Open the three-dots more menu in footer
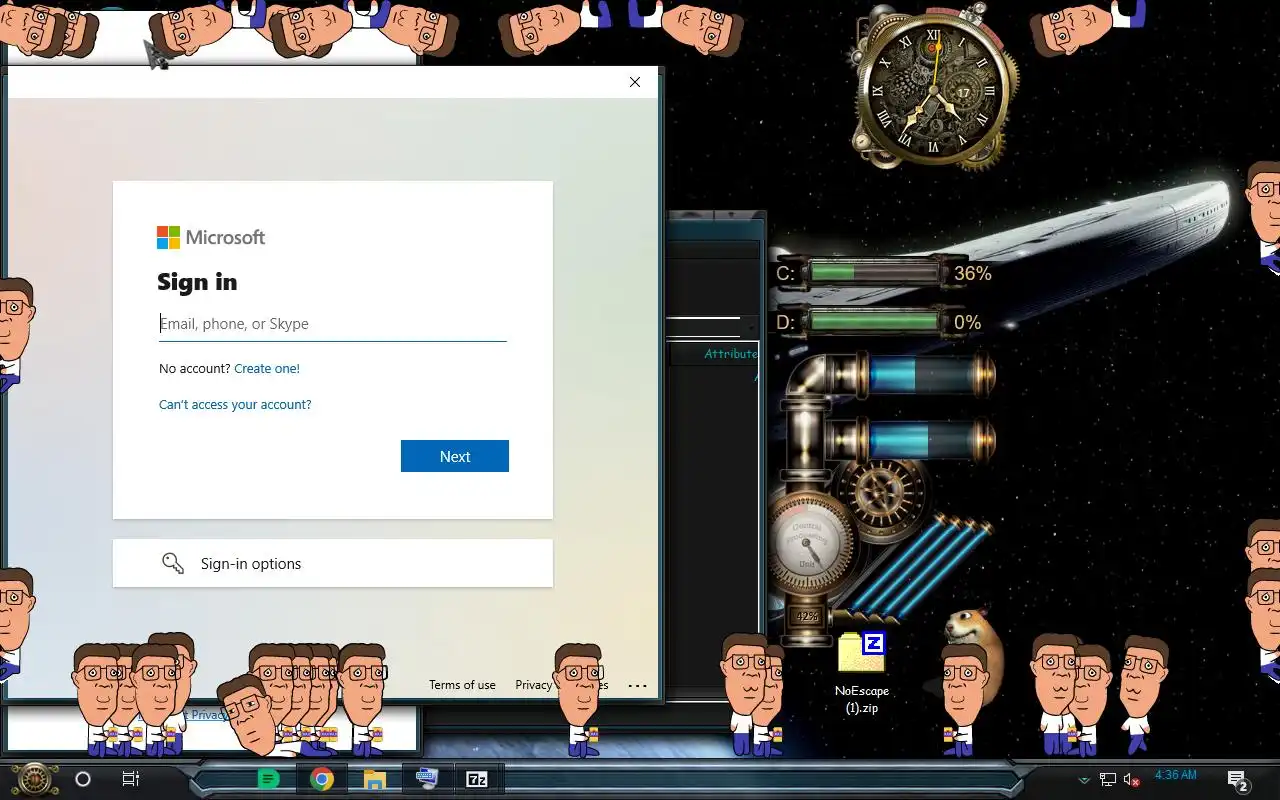Screen dimensions: 1280x800 [637, 686]
